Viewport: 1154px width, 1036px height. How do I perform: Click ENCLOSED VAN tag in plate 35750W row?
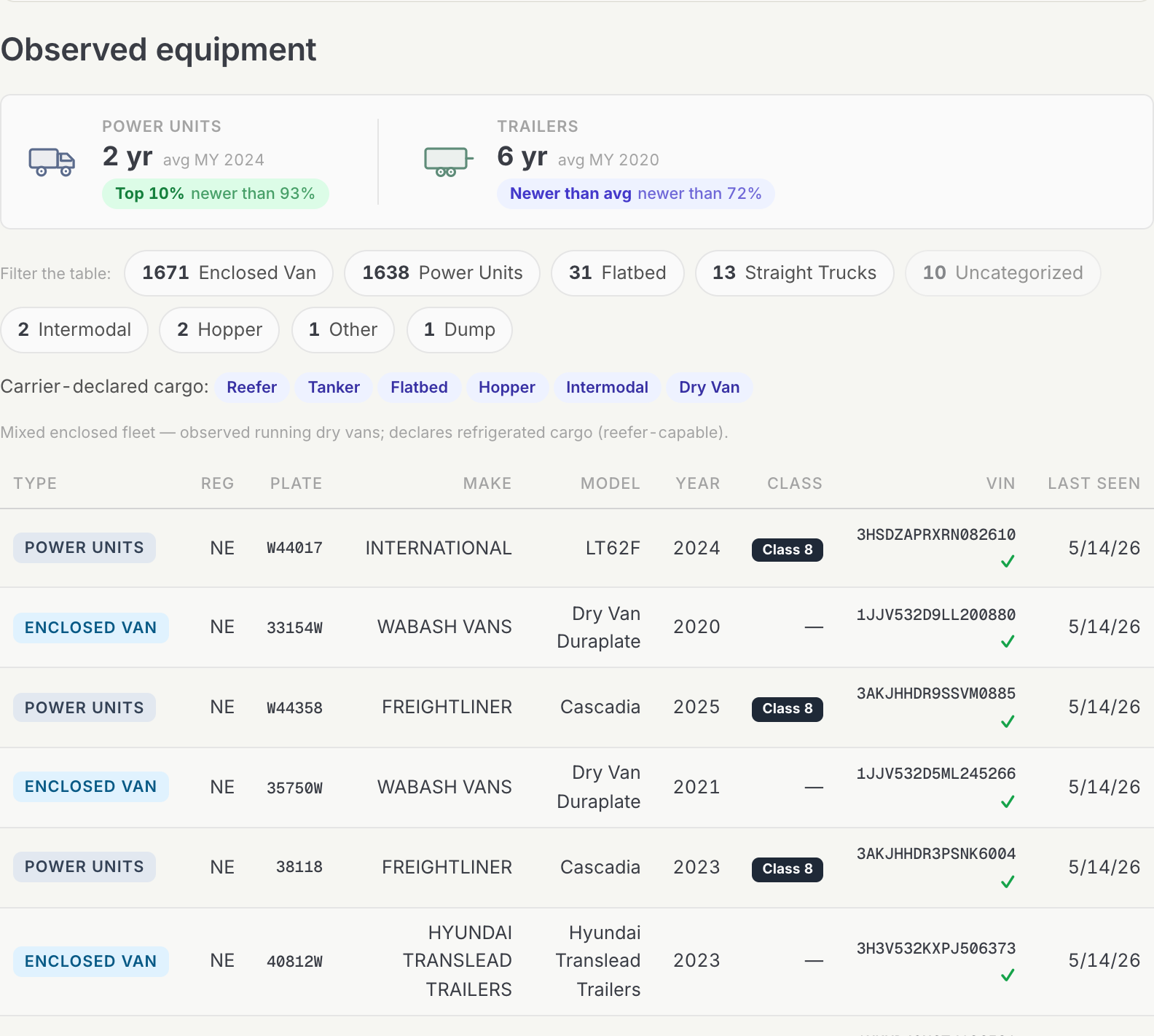[91, 787]
